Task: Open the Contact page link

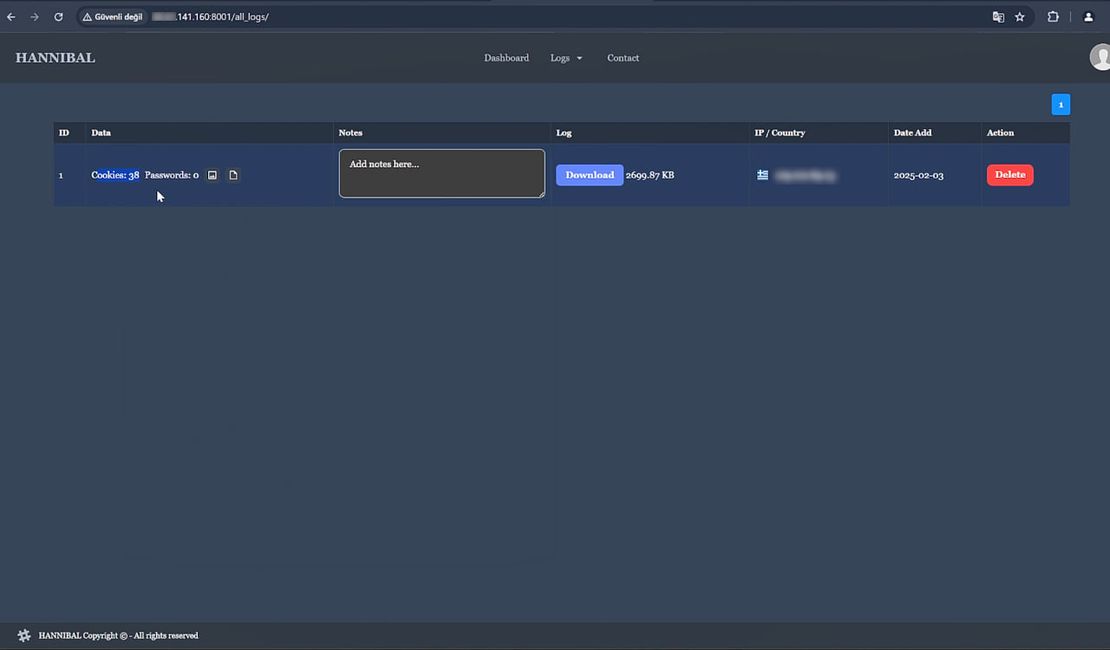Action: click(622, 58)
